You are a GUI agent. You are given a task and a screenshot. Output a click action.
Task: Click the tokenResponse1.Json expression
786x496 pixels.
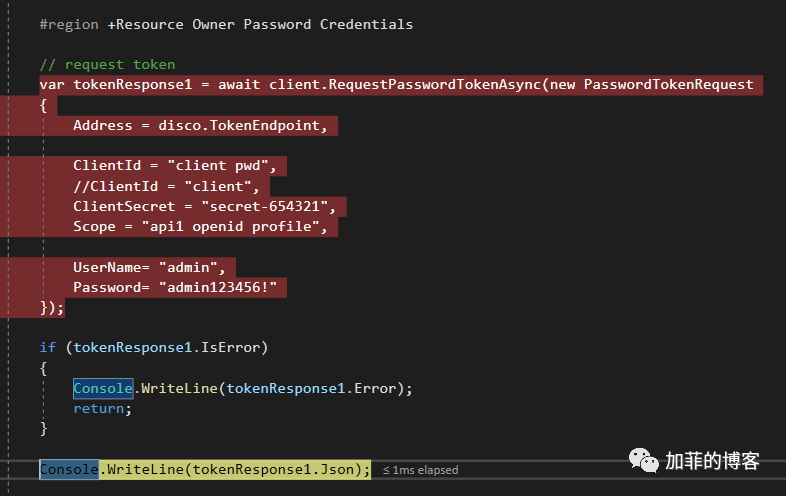(x=274, y=469)
